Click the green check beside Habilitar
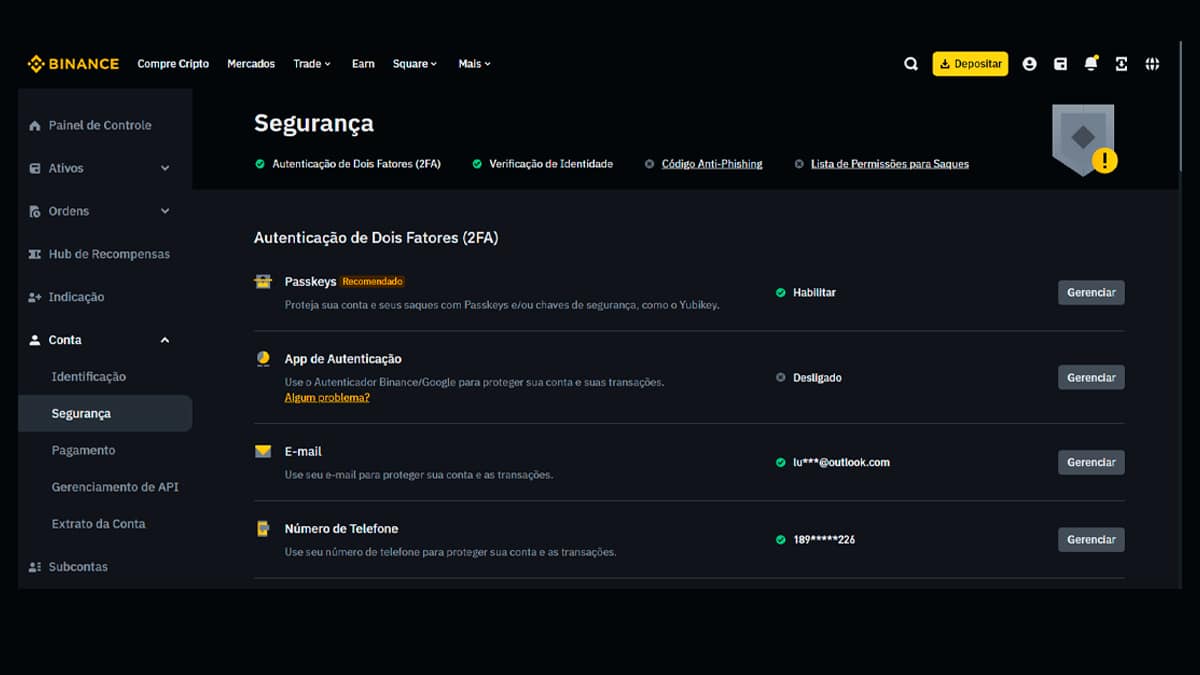1200x675 pixels. 780,293
